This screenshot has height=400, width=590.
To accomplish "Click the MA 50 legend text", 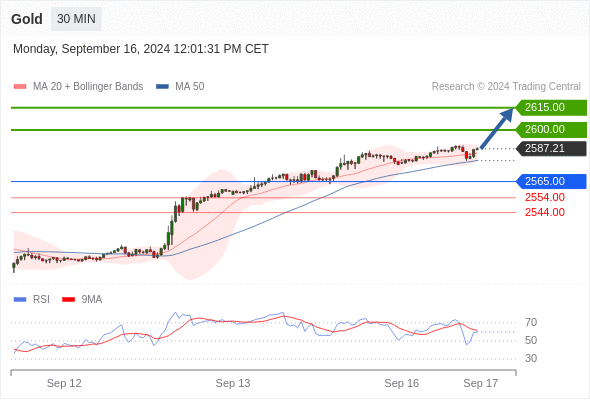I will pos(190,87).
